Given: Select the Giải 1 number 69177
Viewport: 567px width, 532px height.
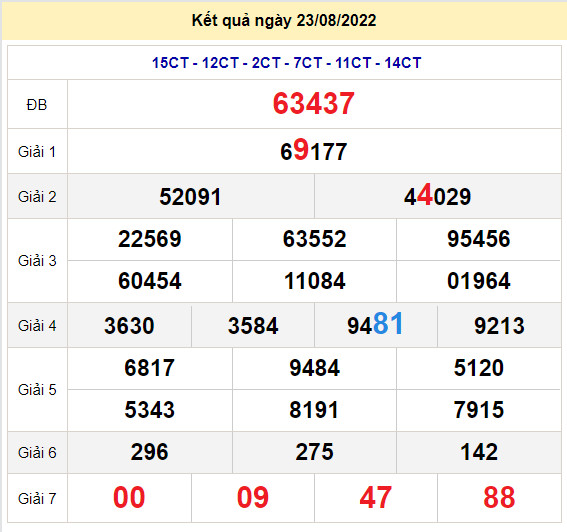Looking at the screenshot, I should [313, 151].
